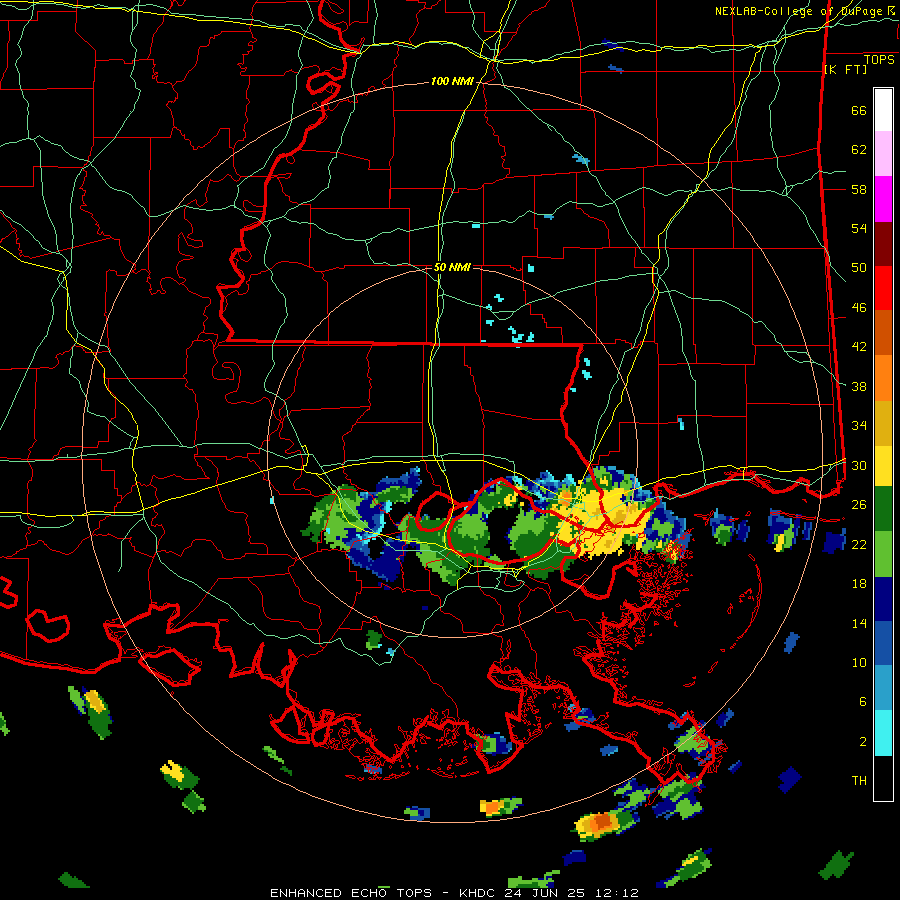Click the light orange legend swatch
The image size is (900, 900).
883,378
